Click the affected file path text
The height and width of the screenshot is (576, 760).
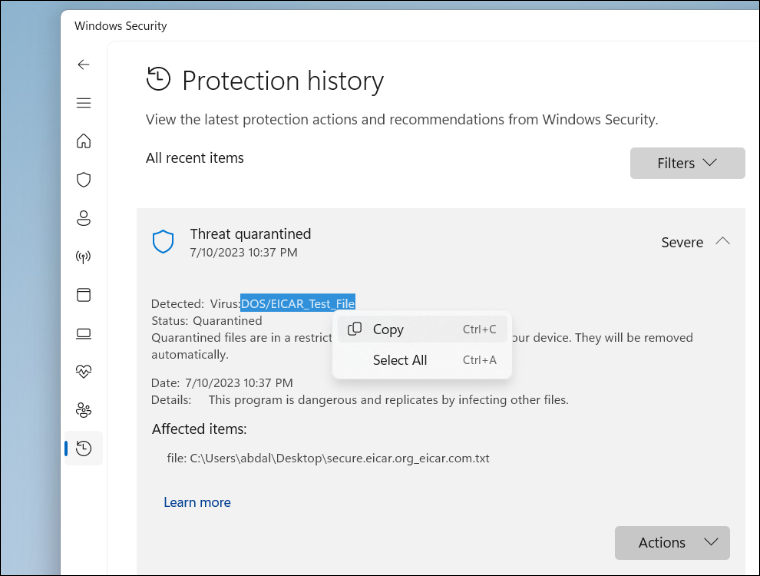click(328, 458)
